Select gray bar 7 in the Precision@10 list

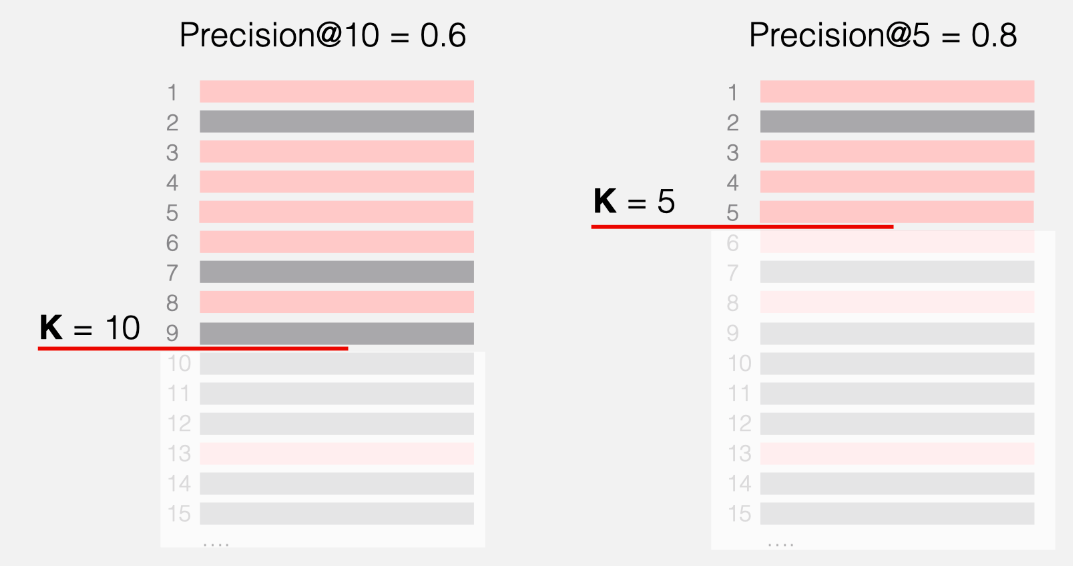[x=336, y=272]
